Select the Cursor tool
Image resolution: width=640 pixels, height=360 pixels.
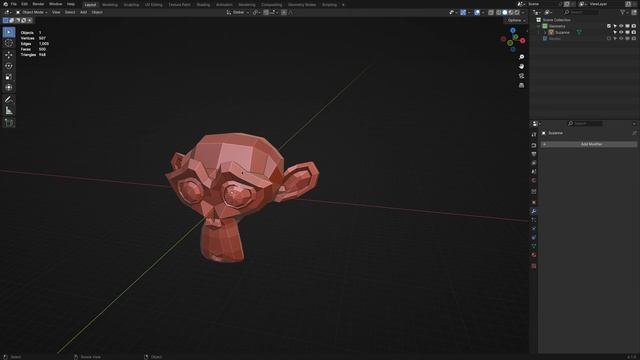pyautogui.click(x=9, y=43)
